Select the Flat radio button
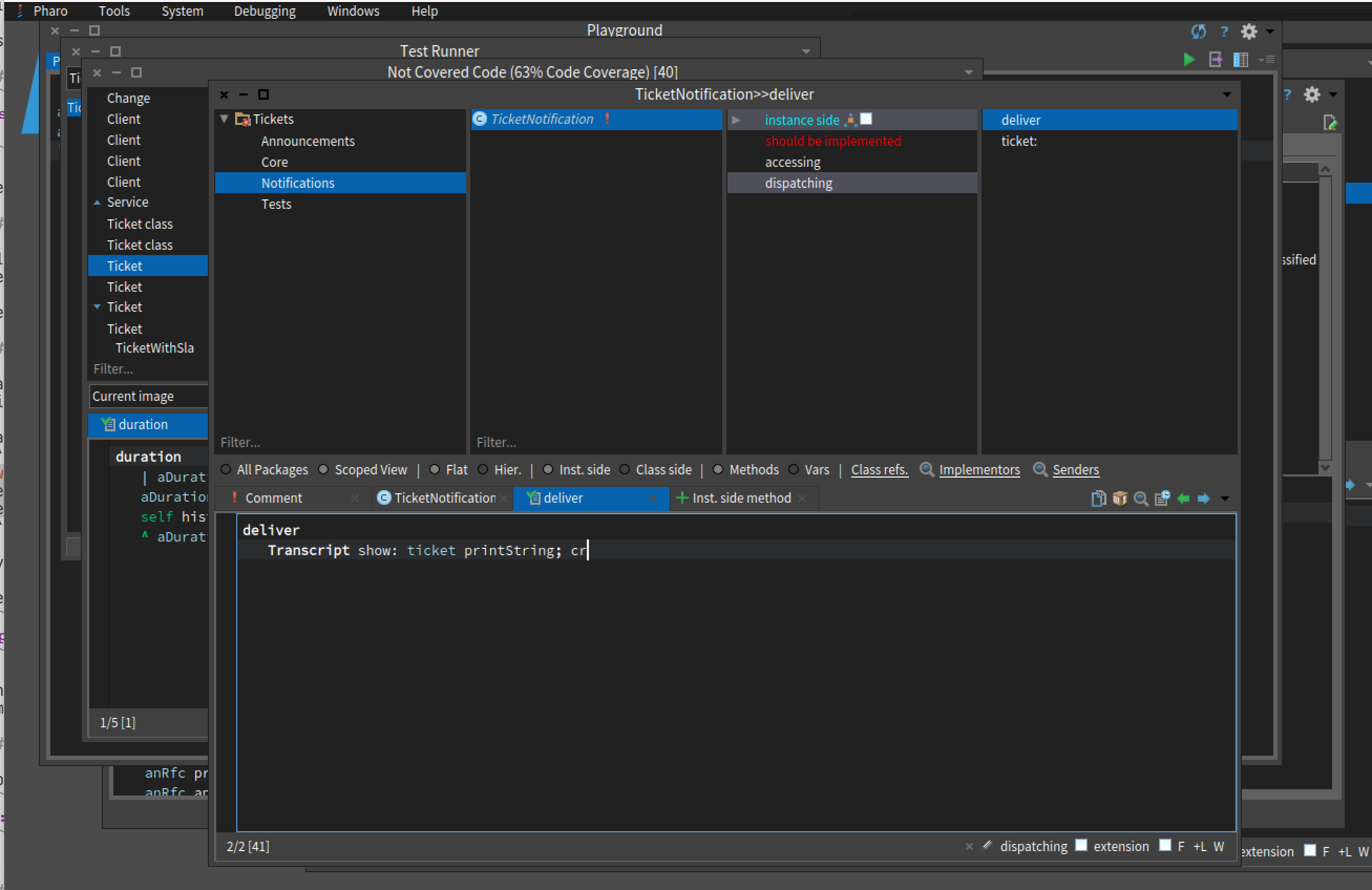The image size is (1372, 890). coord(435,470)
